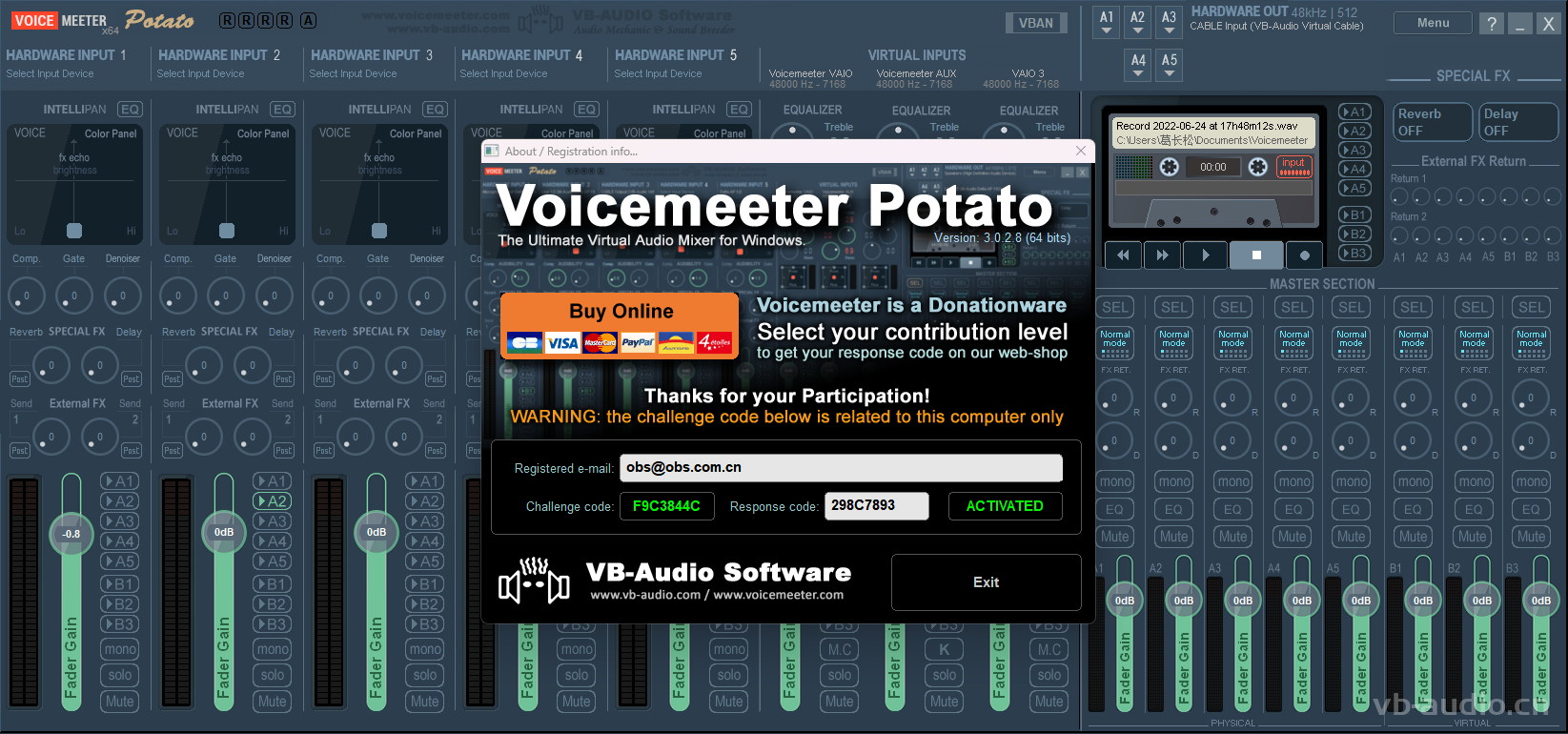
Task: Route Hardware Input 1 to bus A1
Action: 120,481
